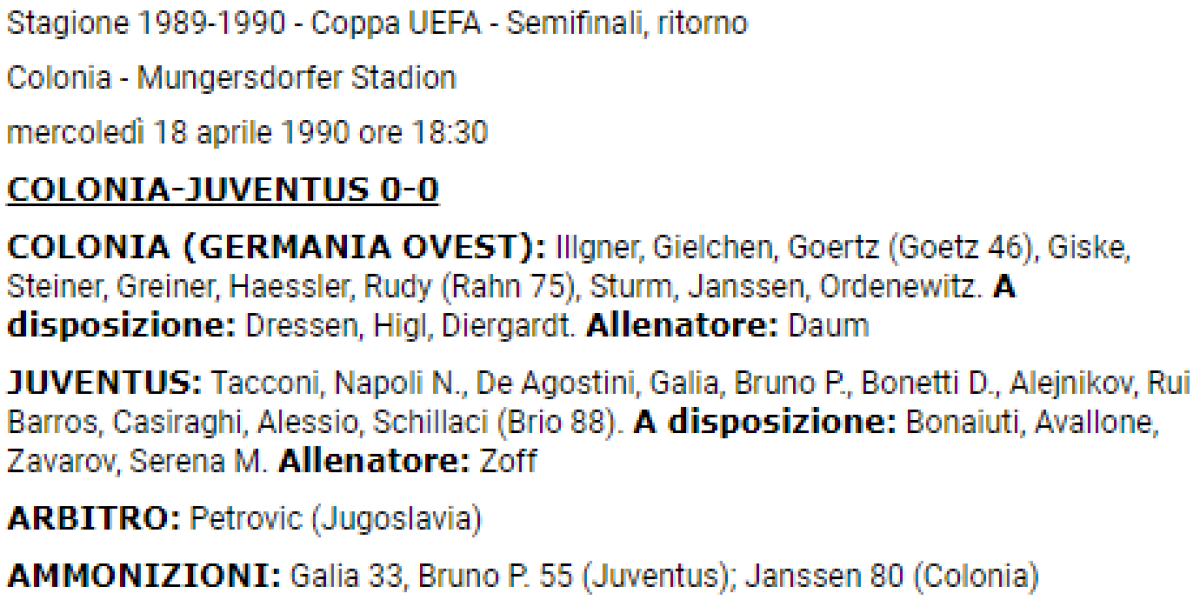1200x600 pixels.
Task: Click the bold JUVENTUS: lineup label
Action: point(105,383)
